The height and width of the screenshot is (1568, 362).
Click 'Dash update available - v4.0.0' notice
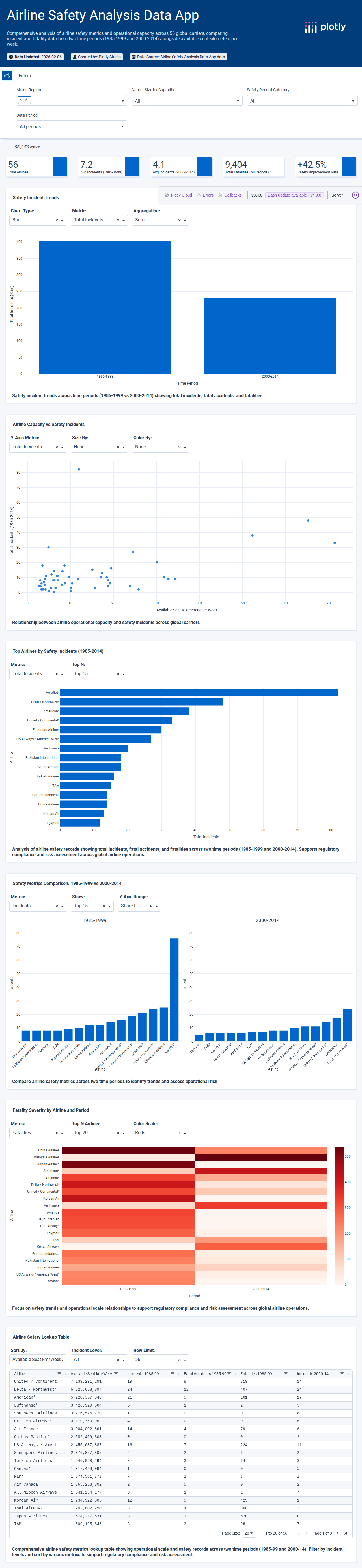[294, 195]
